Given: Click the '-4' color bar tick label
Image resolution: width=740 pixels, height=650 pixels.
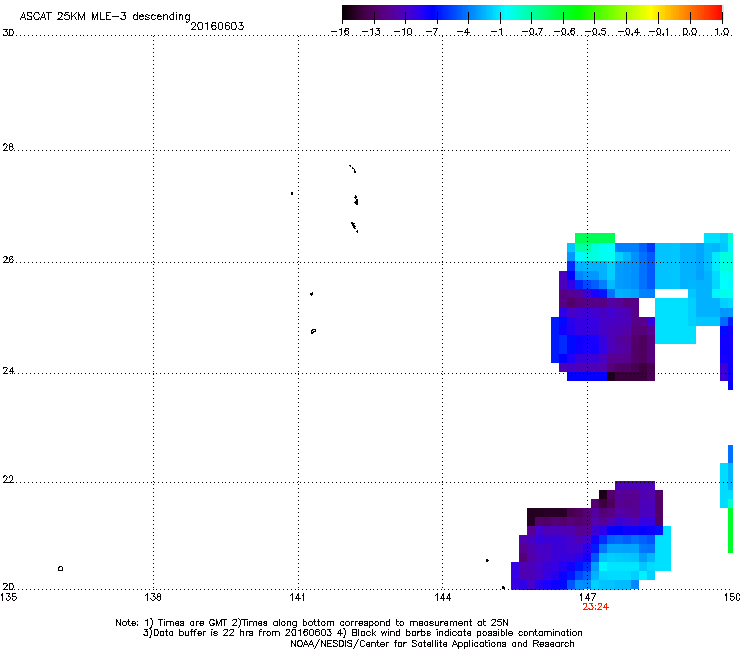Looking at the screenshot, I should point(463,32).
